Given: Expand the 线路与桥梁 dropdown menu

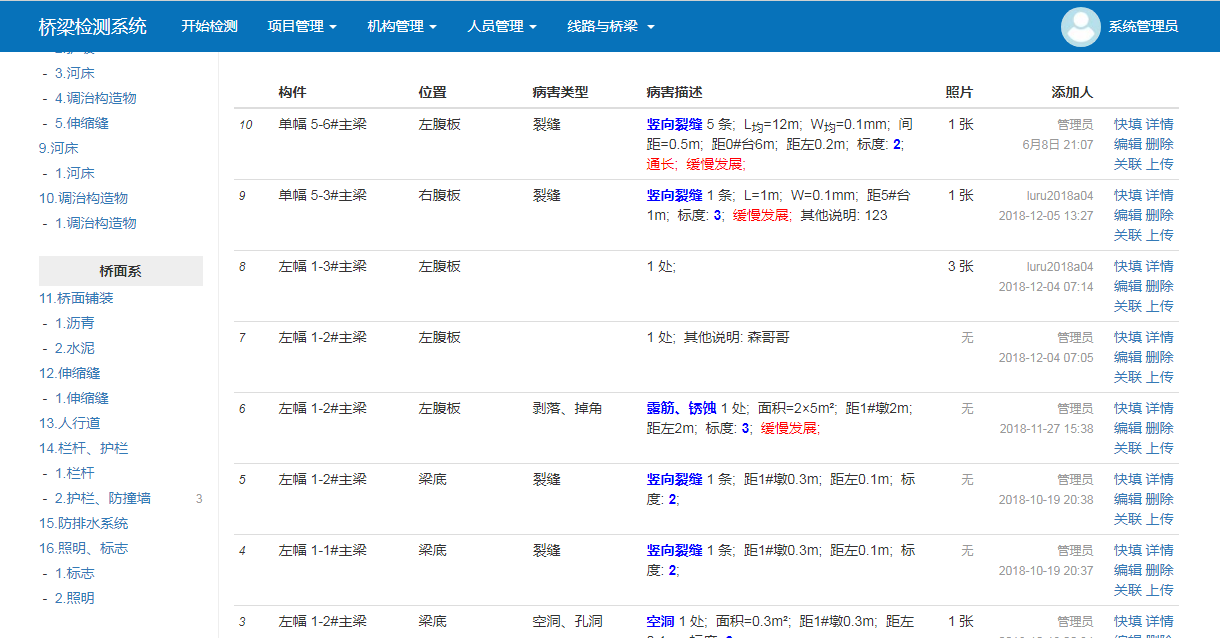Looking at the screenshot, I should pyautogui.click(x=610, y=27).
